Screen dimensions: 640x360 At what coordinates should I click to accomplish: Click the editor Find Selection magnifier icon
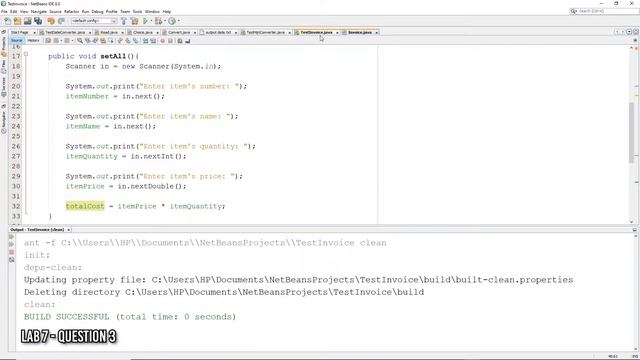[x=80, y=41]
